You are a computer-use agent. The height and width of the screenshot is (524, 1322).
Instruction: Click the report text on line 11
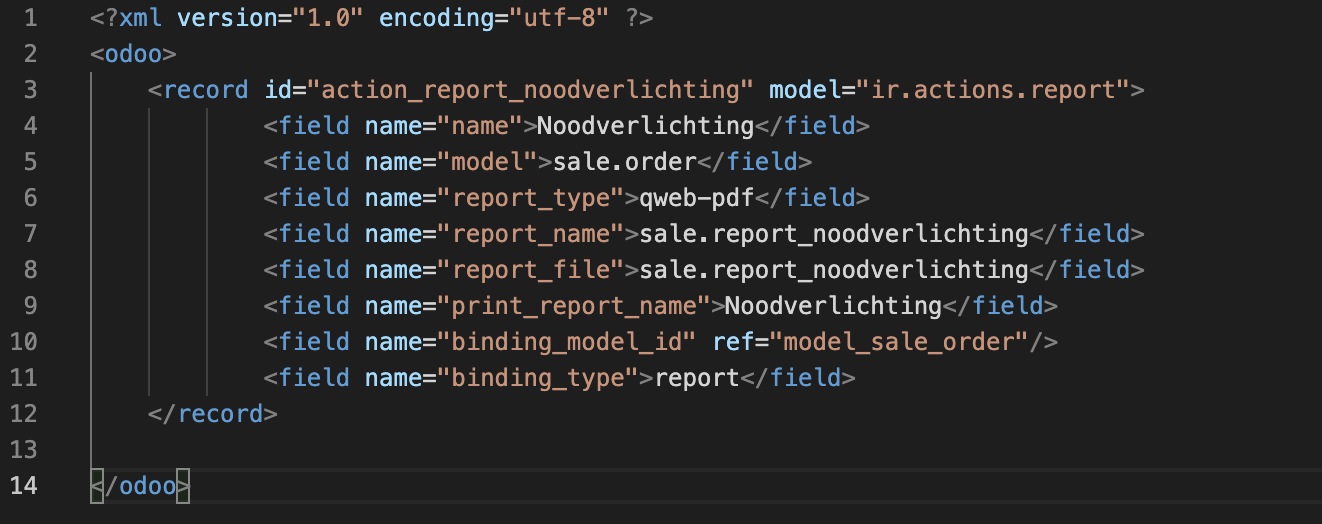tap(696, 377)
